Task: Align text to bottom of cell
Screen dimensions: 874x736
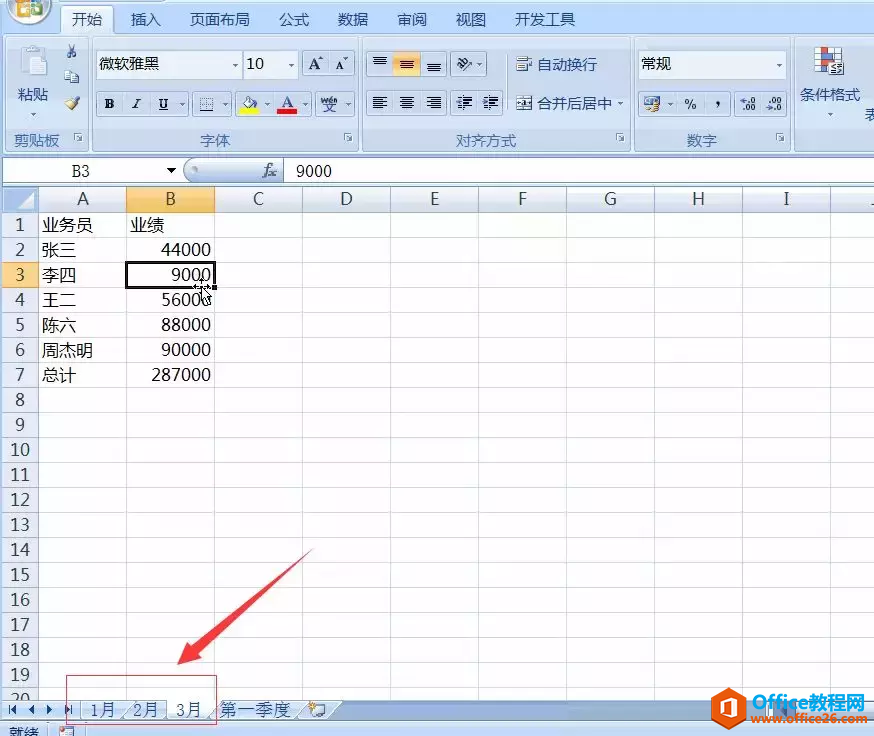Action: (434, 64)
